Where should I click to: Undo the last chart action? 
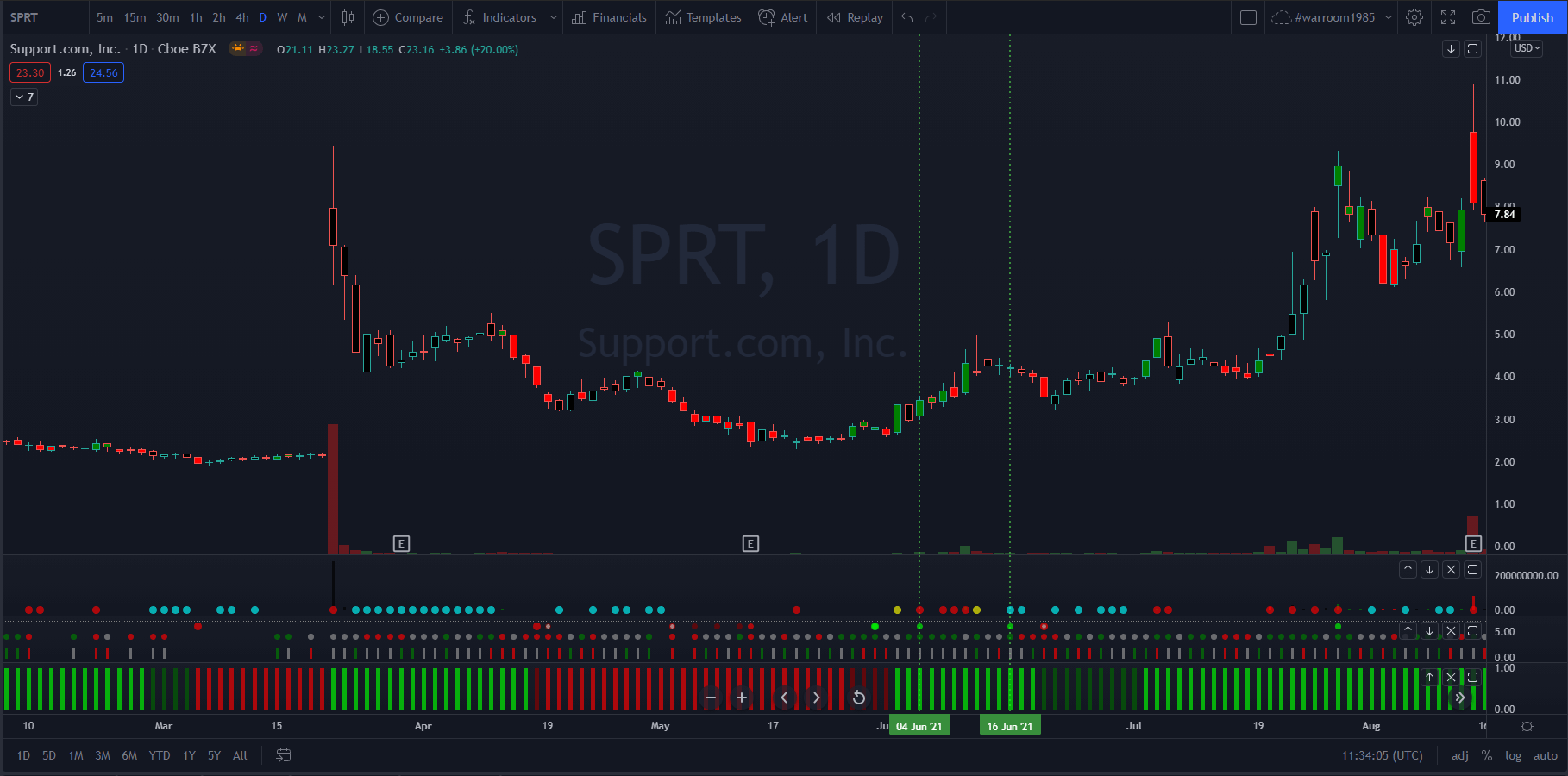pyautogui.click(x=906, y=17)
